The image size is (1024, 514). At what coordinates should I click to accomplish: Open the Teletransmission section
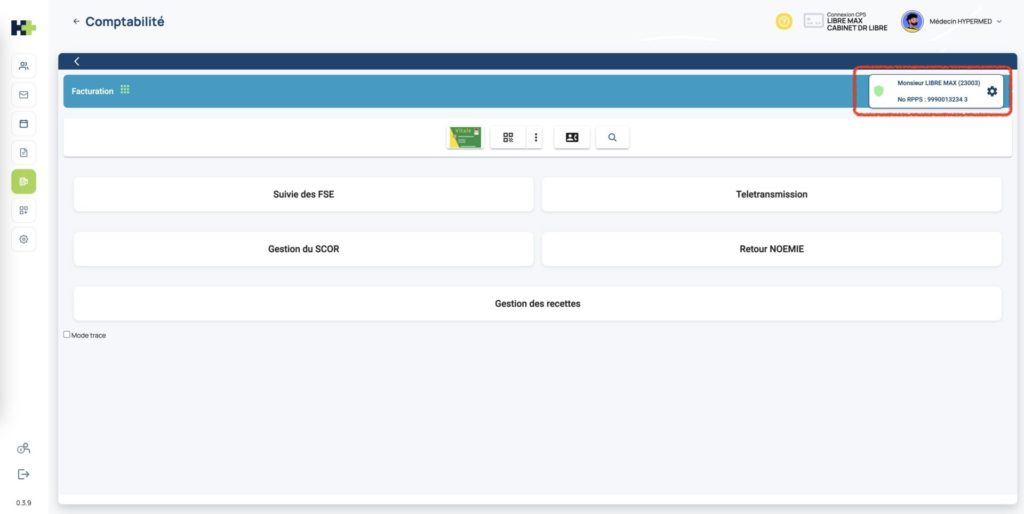[x=771, y=194]
